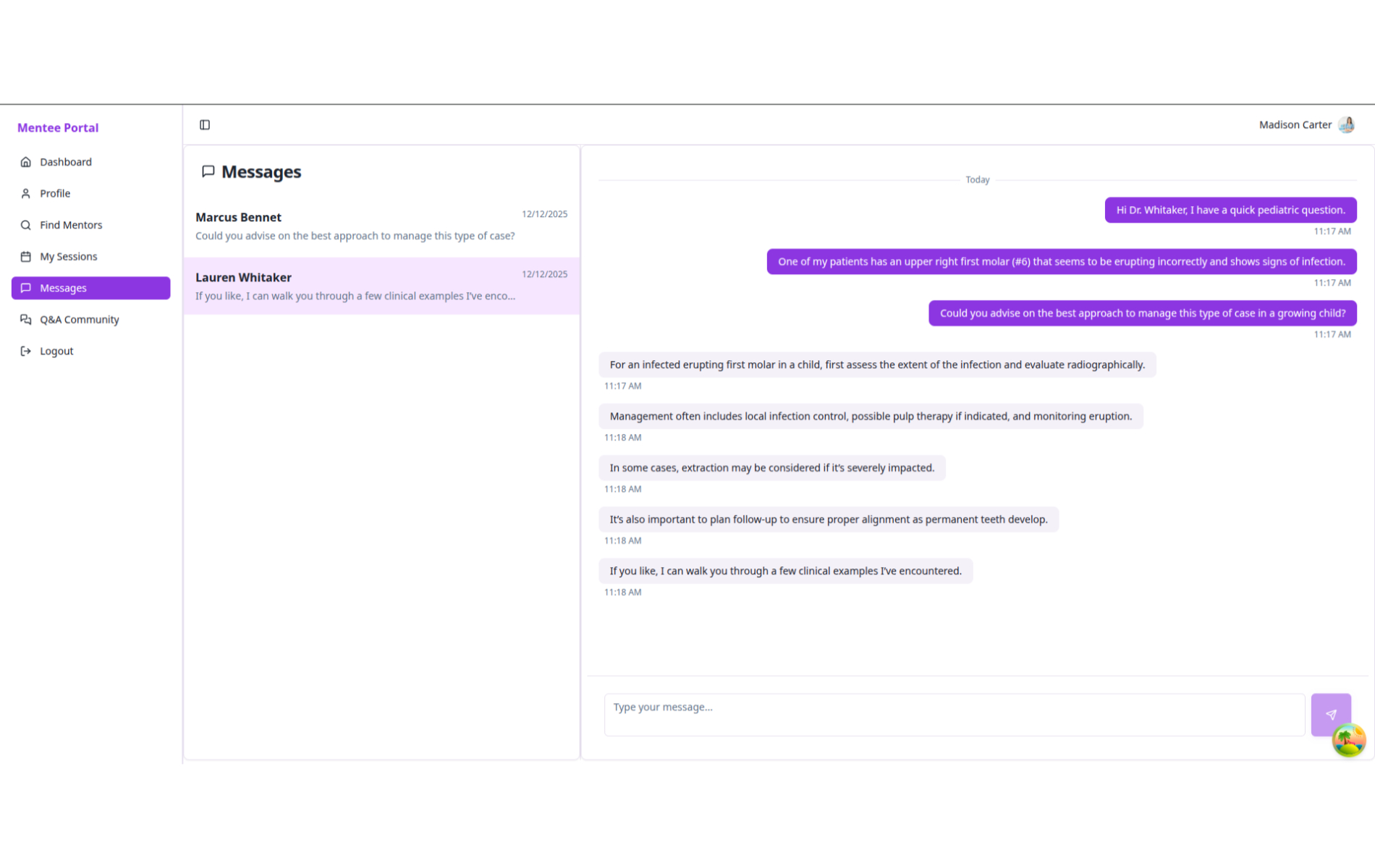Click the speech bubble icon beside Messages heading
This screenshot has height=868, width=1375.
[209, 171]
